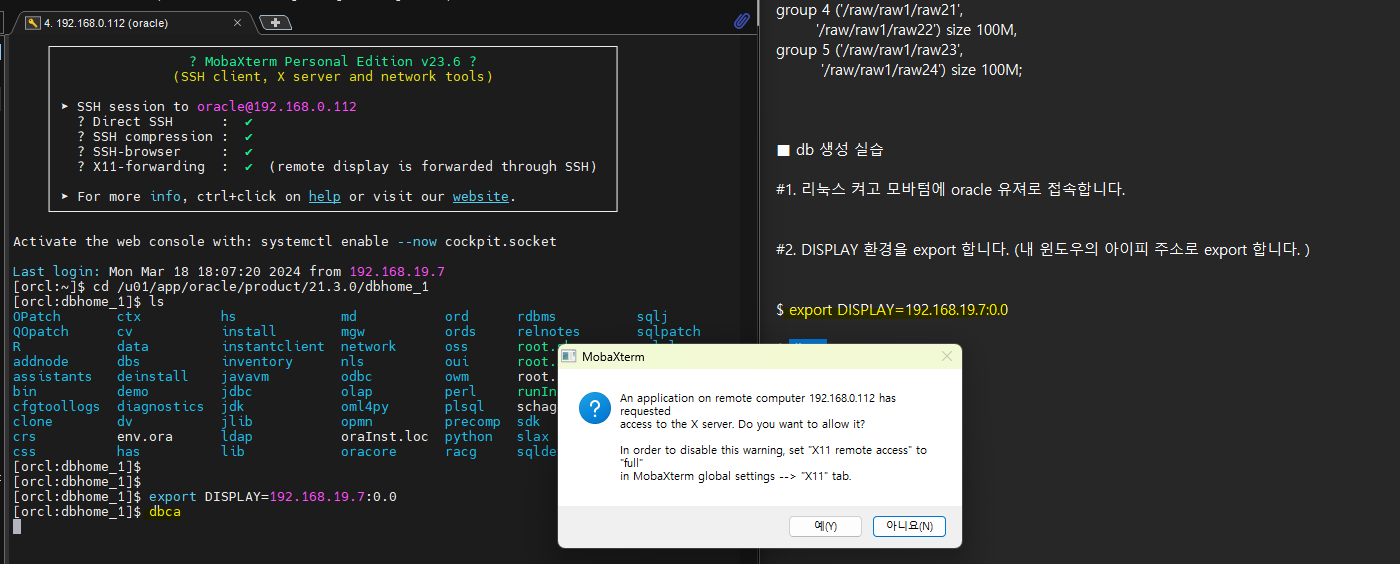Close the 192.168.0.112 (oracle) session tab
The image size is (1400, 564).
tap(237, 22)
